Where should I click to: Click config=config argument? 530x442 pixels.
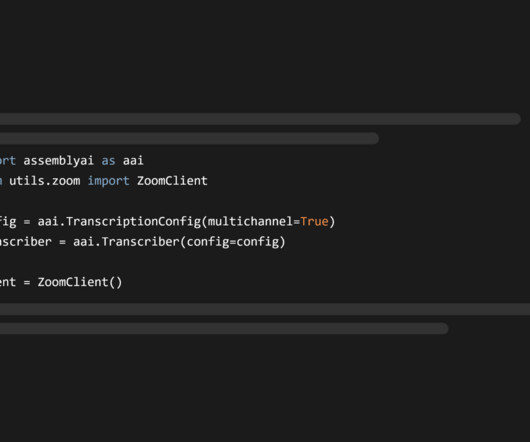point(233,242)
